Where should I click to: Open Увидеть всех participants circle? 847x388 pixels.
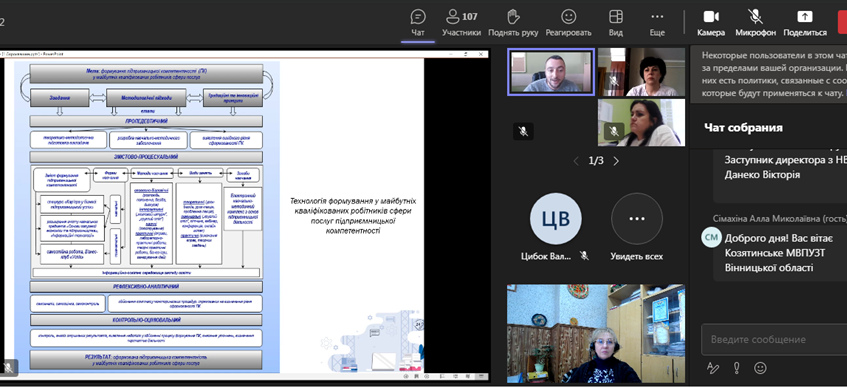[x=637, y=219]
